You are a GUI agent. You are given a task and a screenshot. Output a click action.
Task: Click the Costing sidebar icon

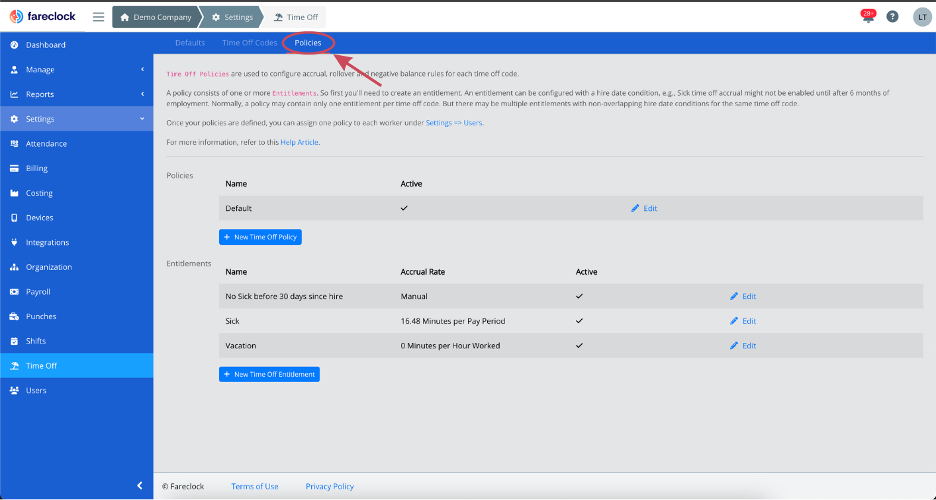[14, 193]
